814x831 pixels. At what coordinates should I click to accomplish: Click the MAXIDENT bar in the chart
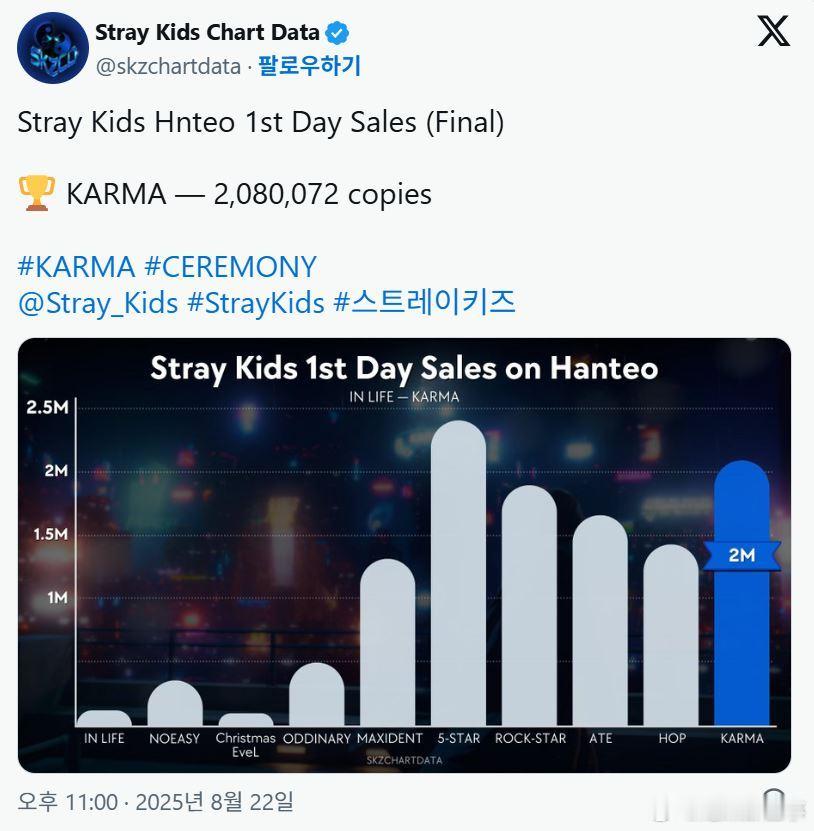387,642
